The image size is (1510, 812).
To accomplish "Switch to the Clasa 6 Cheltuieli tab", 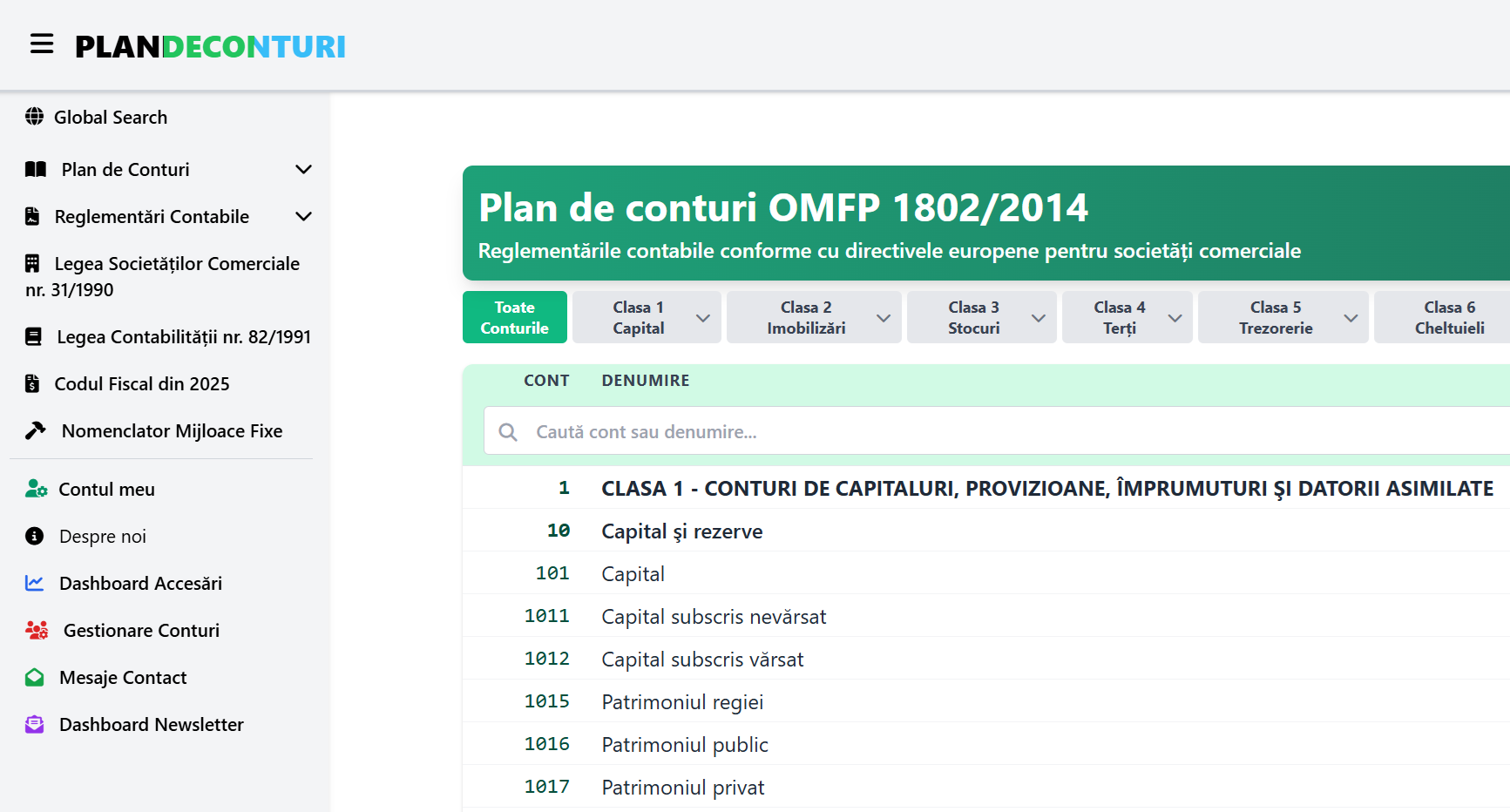I will (x=1448, y=317).
